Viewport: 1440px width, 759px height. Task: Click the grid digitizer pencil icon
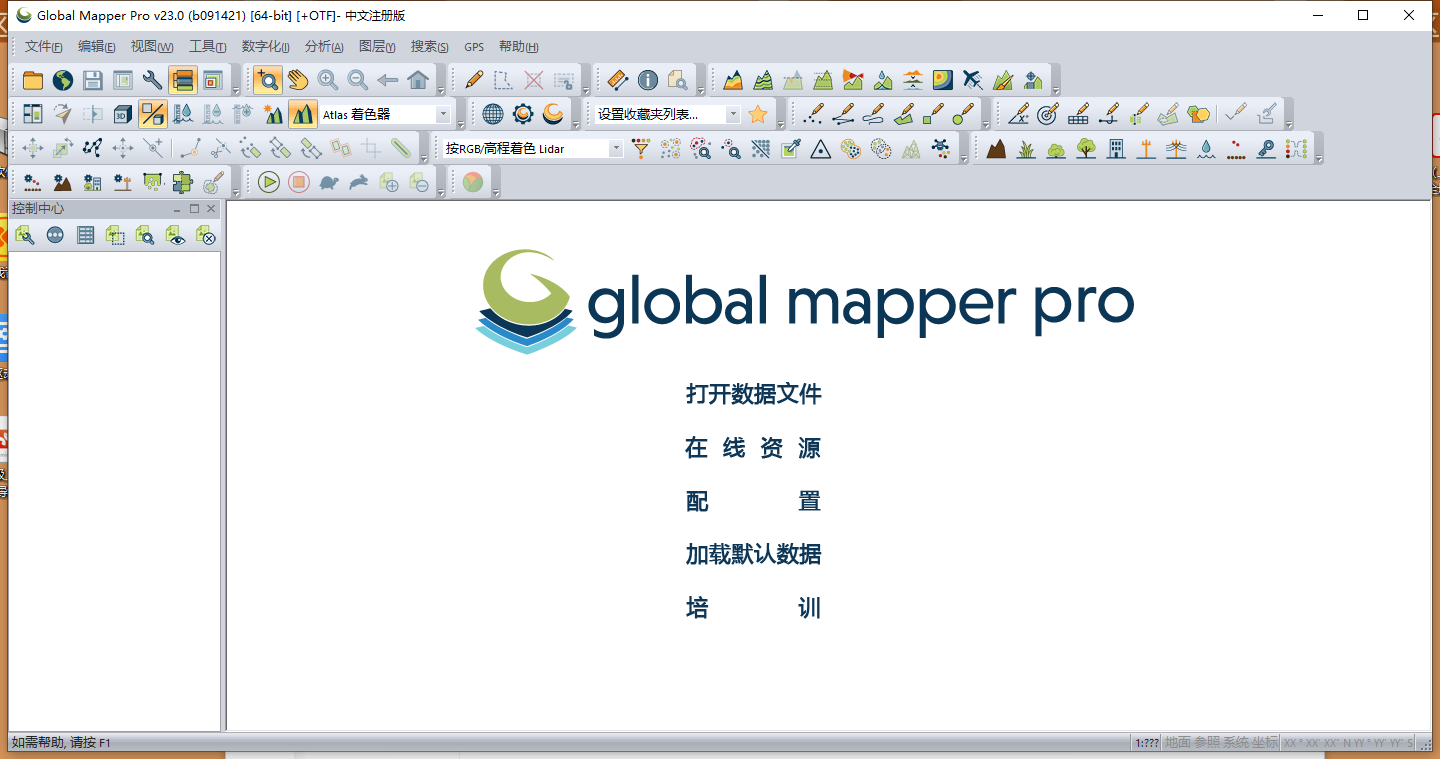pyautogui.click(x=1078, y=114)
